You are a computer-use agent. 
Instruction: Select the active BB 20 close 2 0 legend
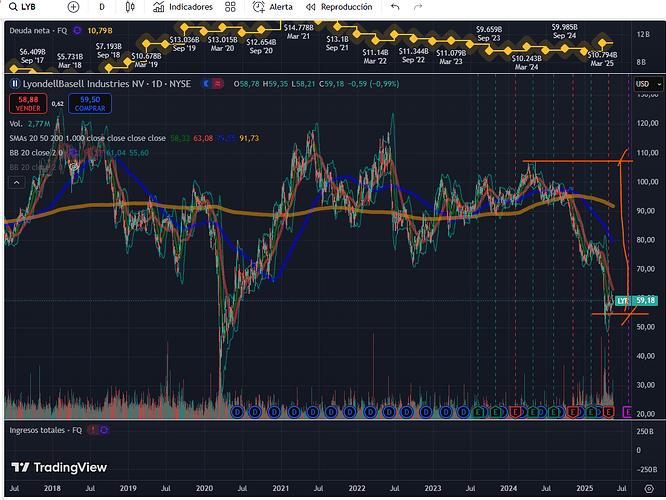[x=36, y=153]
